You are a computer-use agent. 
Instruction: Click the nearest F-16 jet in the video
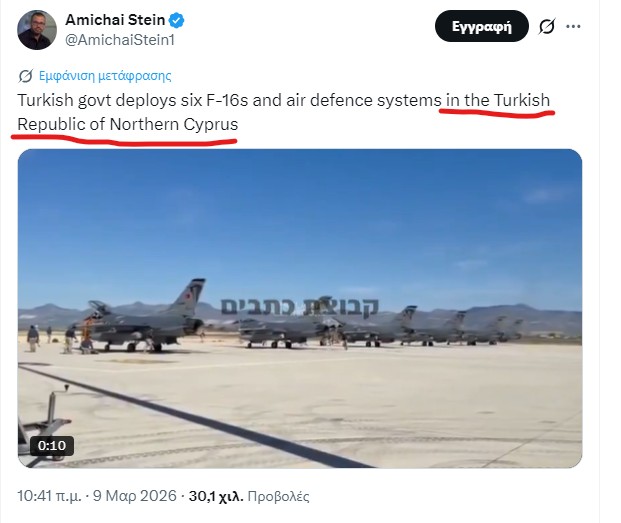(145, 319)
